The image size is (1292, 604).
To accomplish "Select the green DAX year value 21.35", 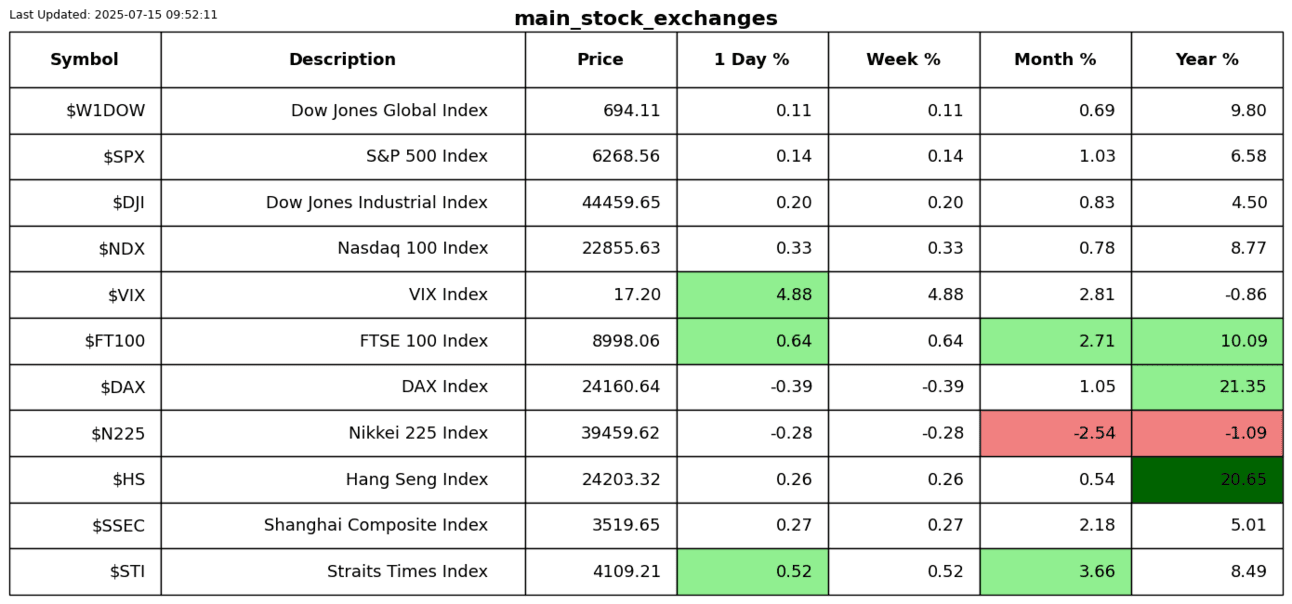I will click(1207, 388).
